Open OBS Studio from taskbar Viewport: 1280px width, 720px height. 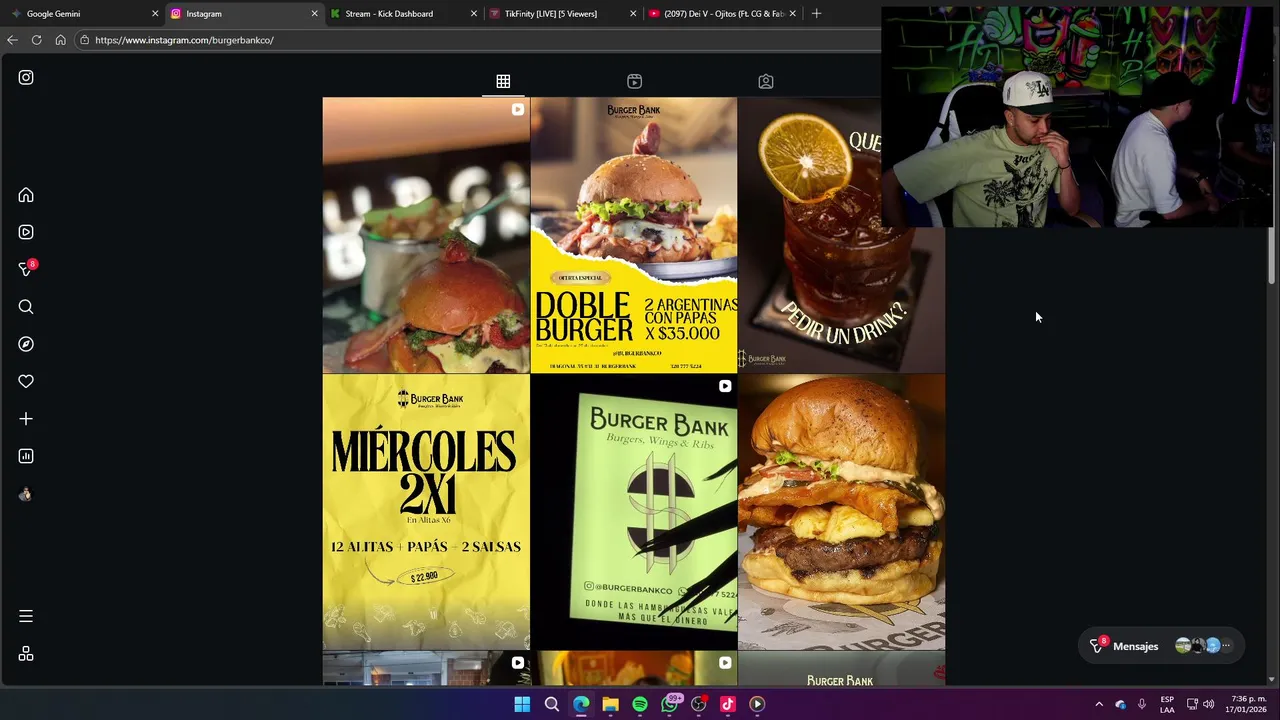699,704
